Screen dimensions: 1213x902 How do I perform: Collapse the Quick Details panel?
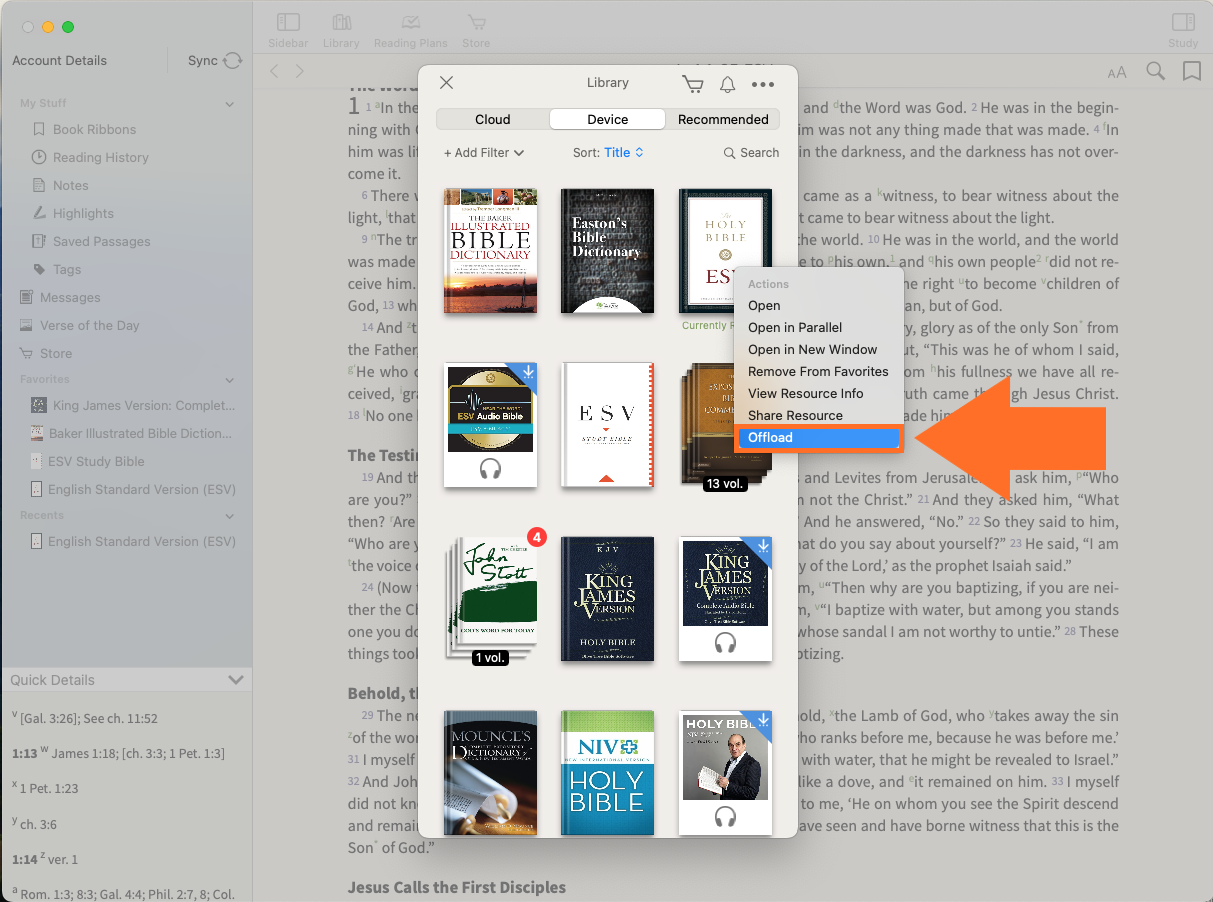236,680
